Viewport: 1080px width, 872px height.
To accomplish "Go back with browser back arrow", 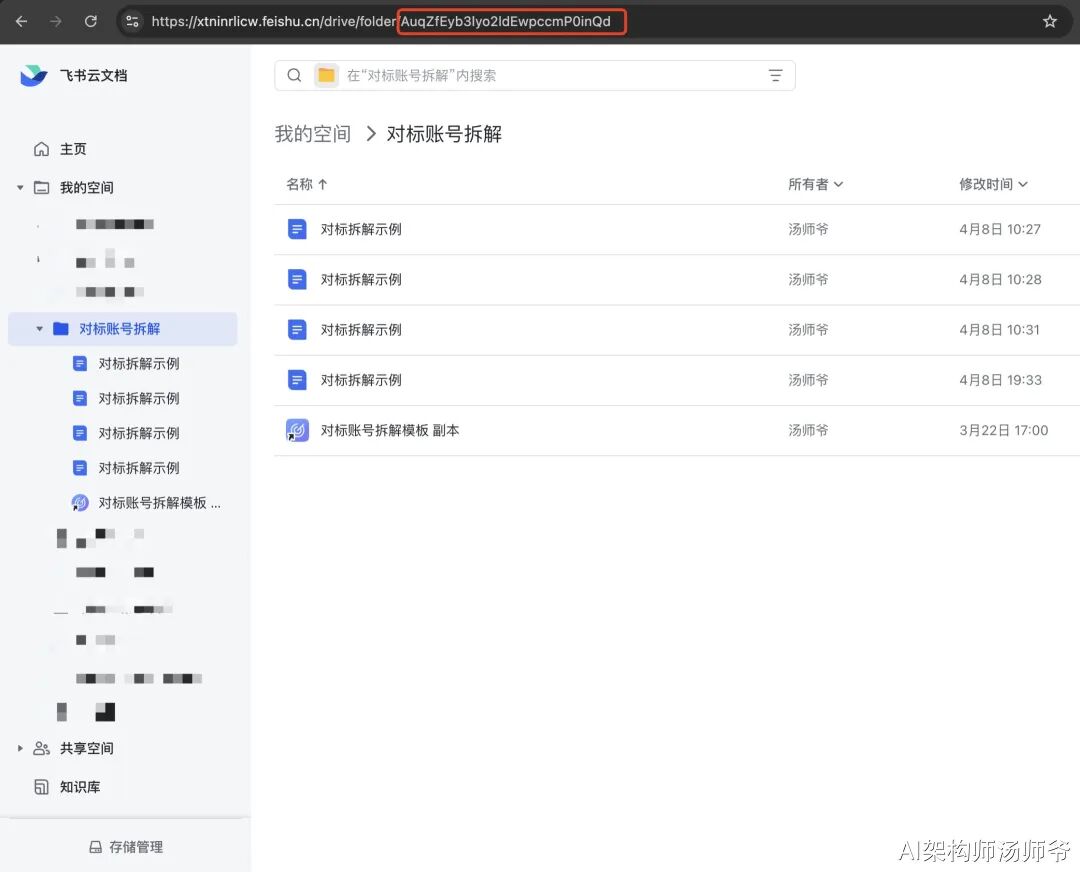I will click(22, 21).
